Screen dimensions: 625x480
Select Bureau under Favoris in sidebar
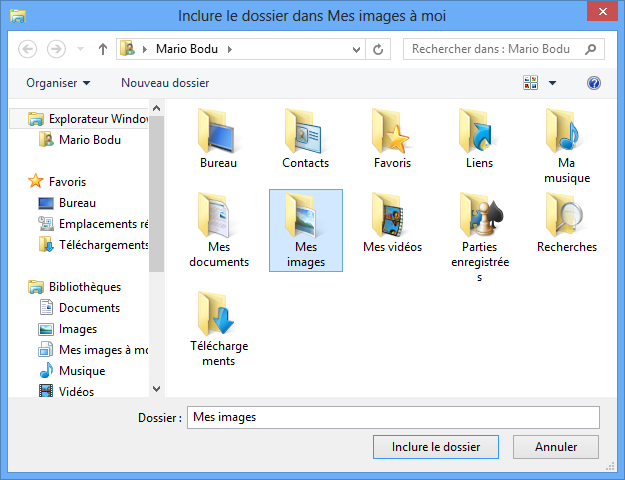tap(67, 203)
